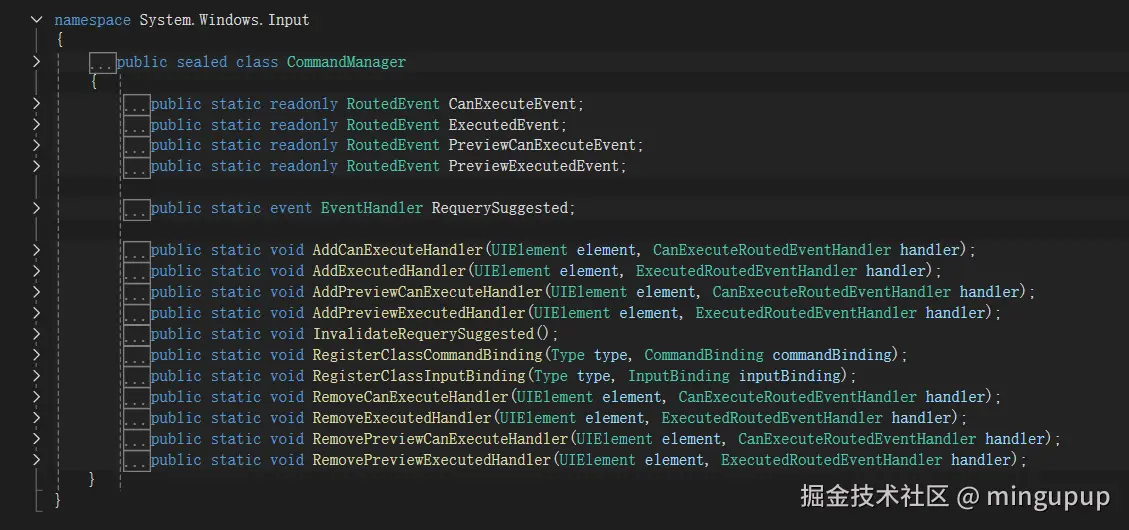1129x530 pixels.
Task: Click the RegisterClassCommandBinding method name
Action: coord(427,355)
